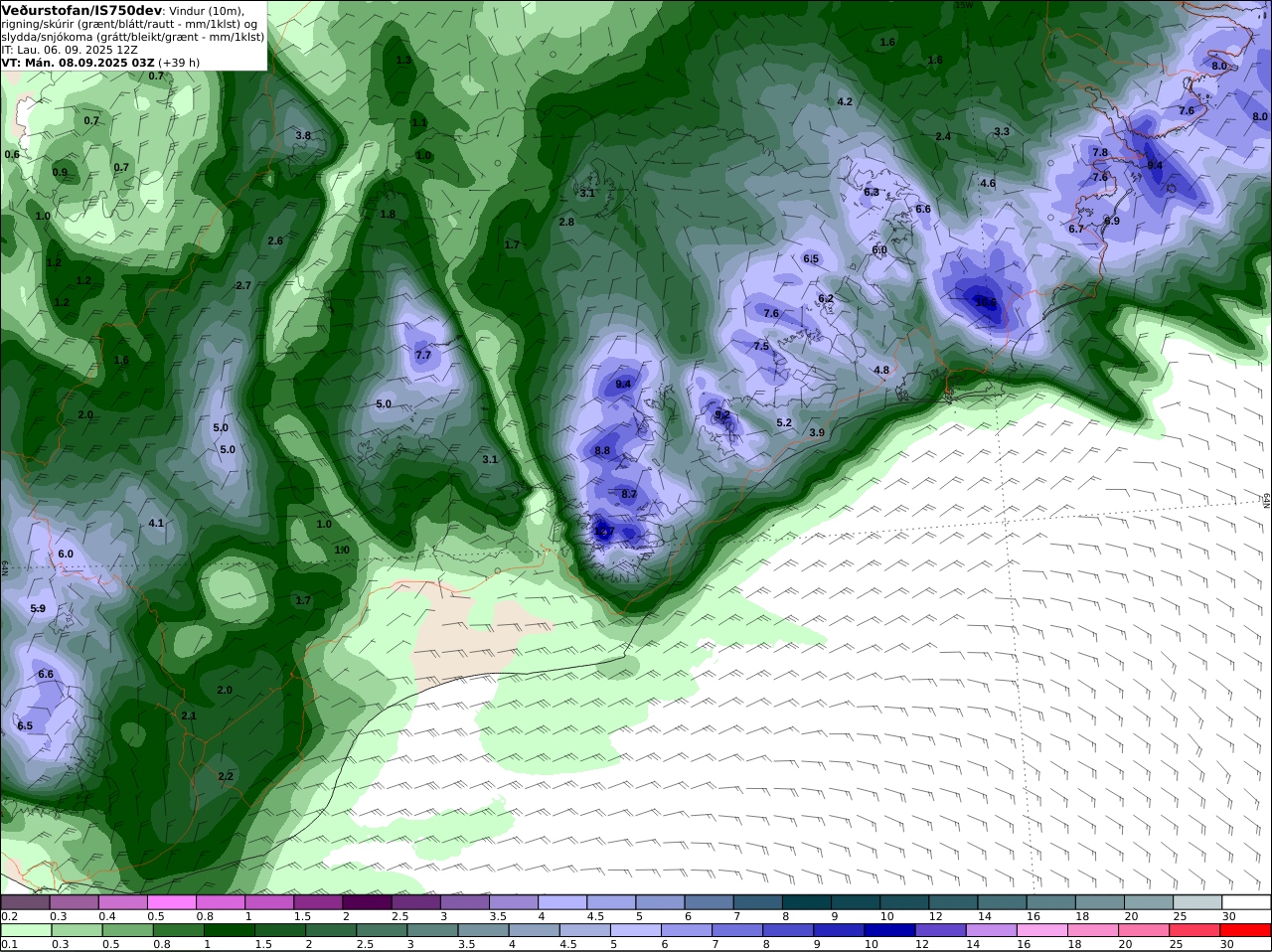This screenshot has height=952, width=1272.
Task: Click the 0.9 precipitation value
Action: (60, 173)
